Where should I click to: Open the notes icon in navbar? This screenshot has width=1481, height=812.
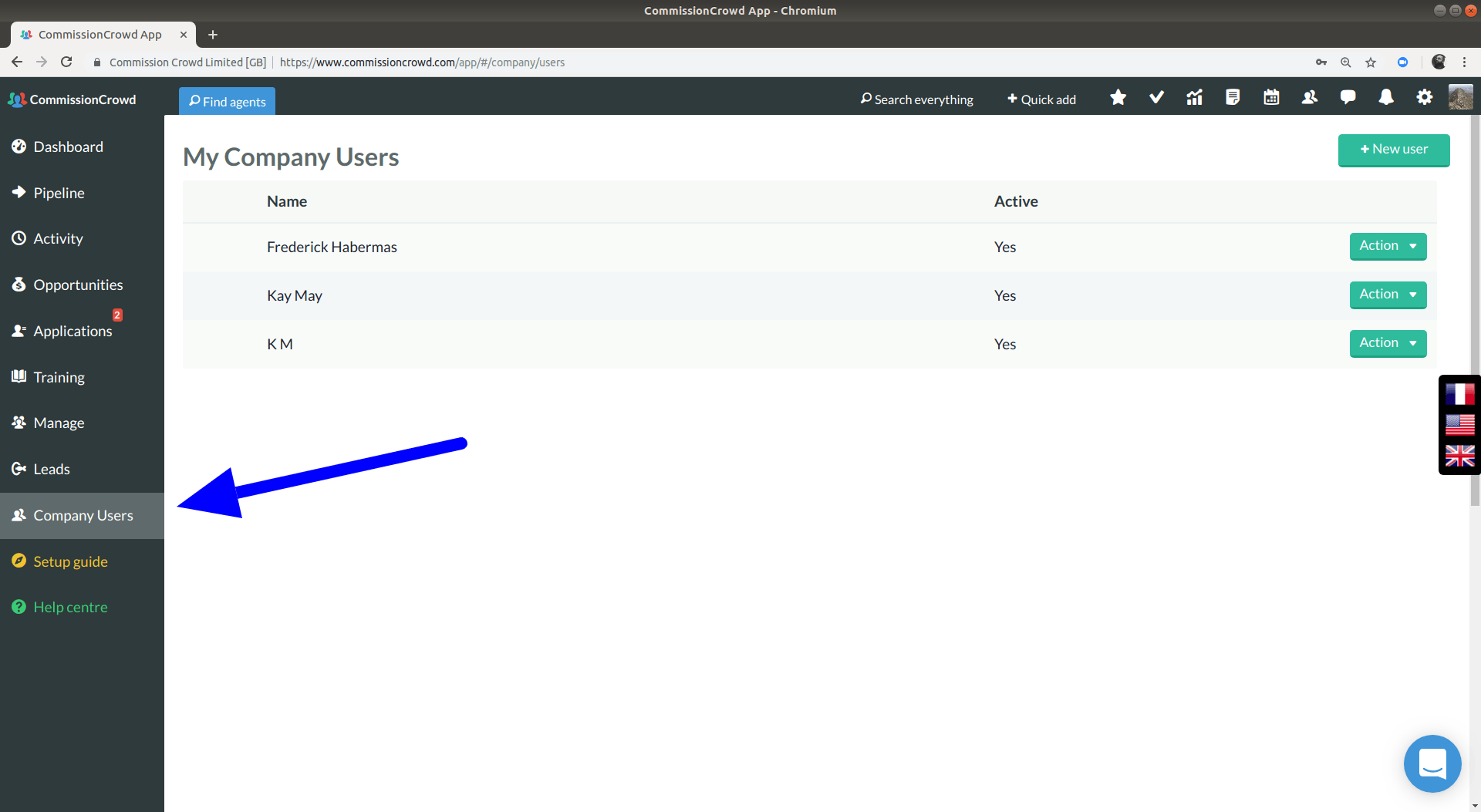click(x=1233, y=98)
